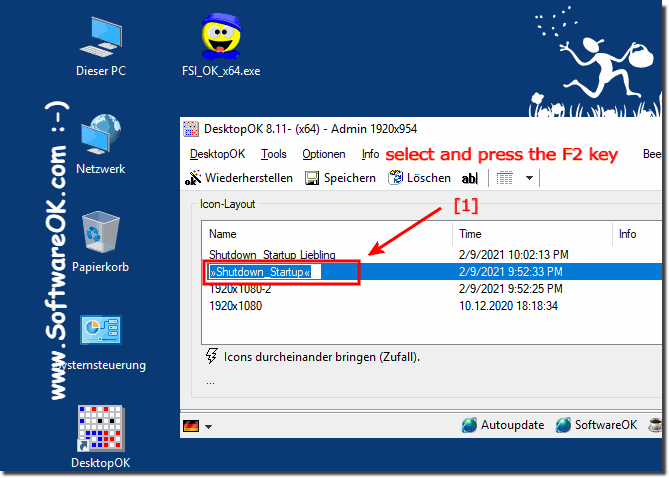Image resolution: width=669 pixels, height=478 pixels.
Task: Open the Optionen menu
Action: click(x=324, y=154)
